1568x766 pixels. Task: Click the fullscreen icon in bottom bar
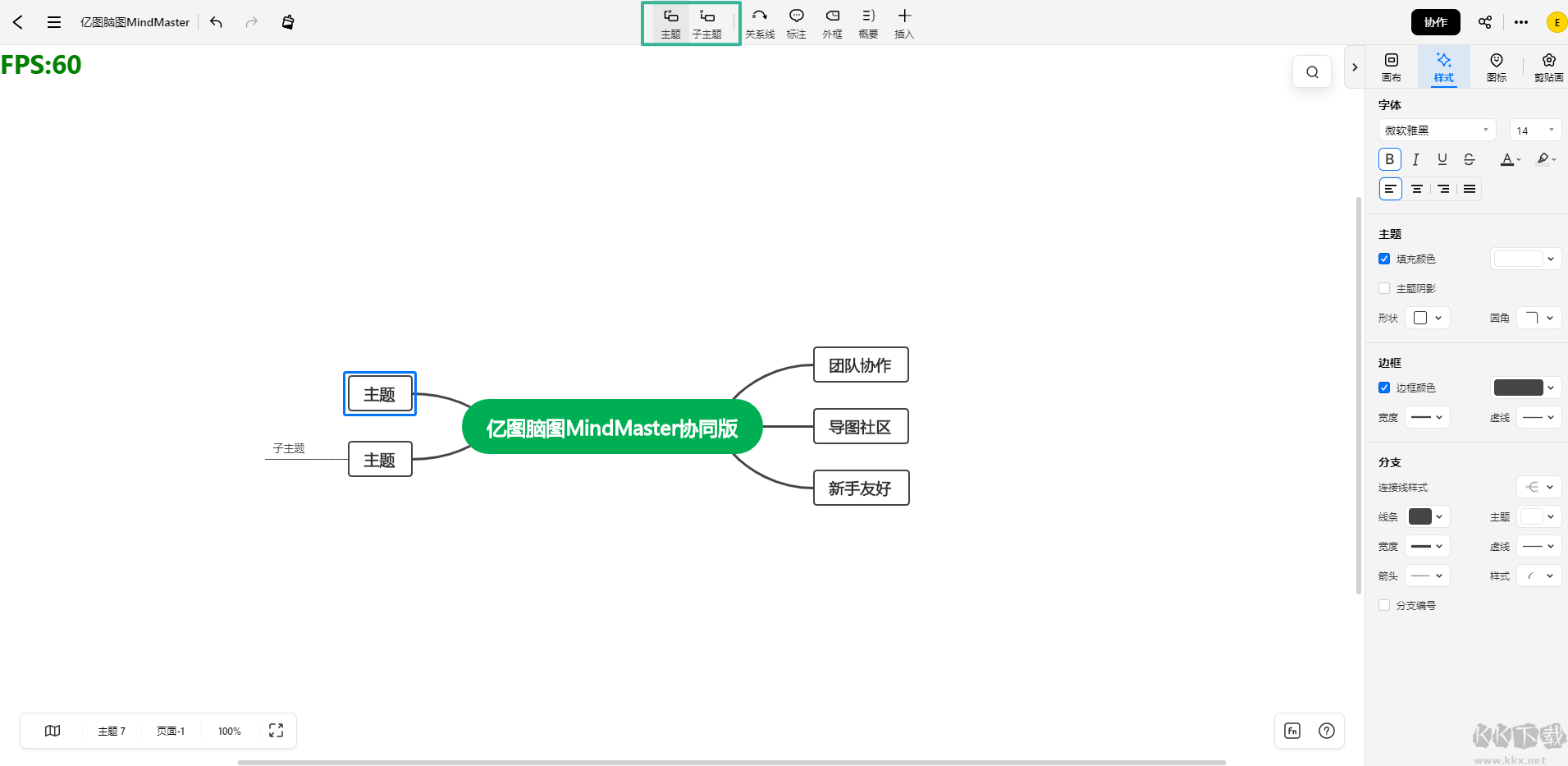tap(276, 731)
